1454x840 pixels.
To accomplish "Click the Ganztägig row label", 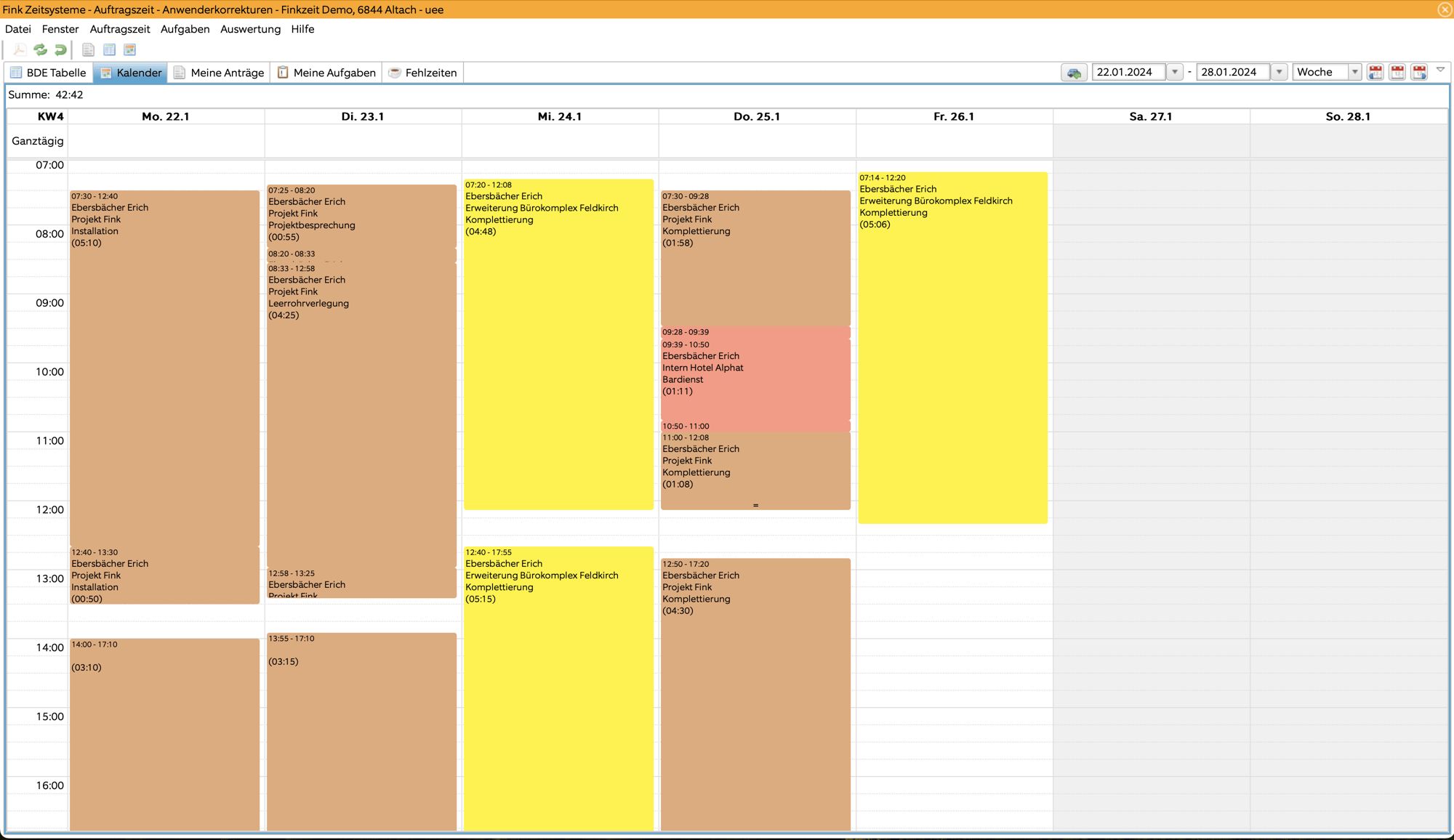I will coord(38,141).
